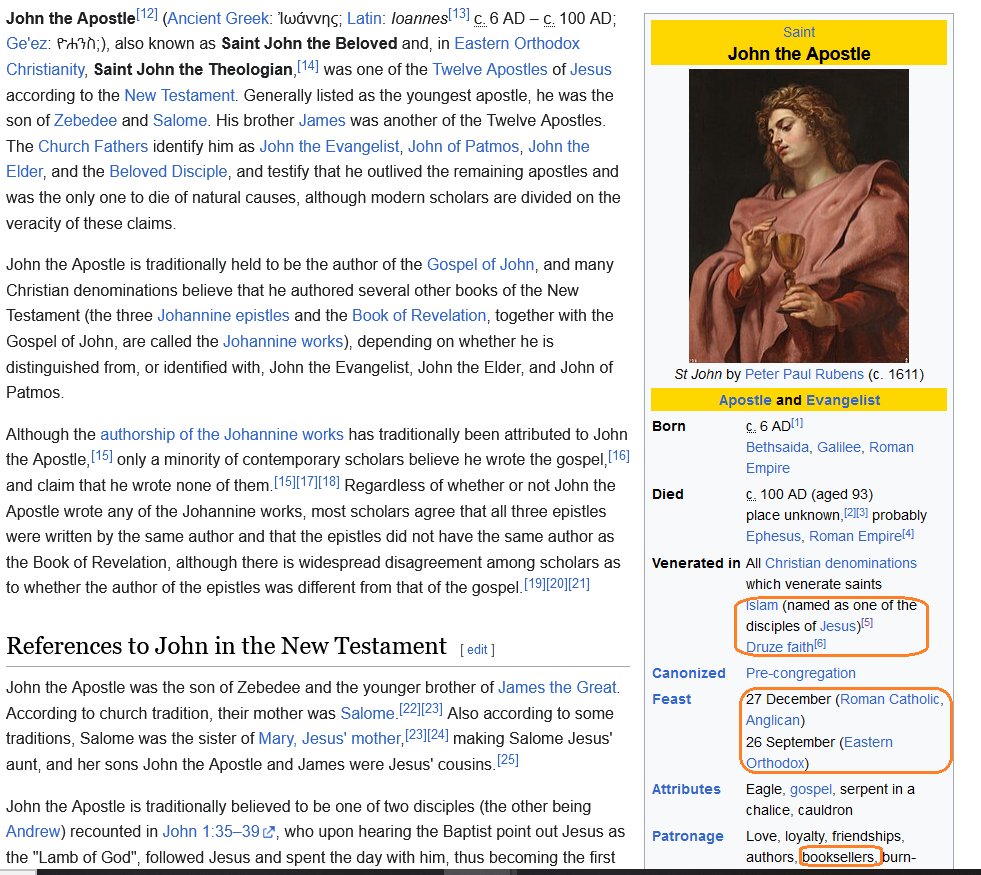The width and height of the screenshot is (981, 875).
Task: Follow the Ge'ez link
Action: 26,44
